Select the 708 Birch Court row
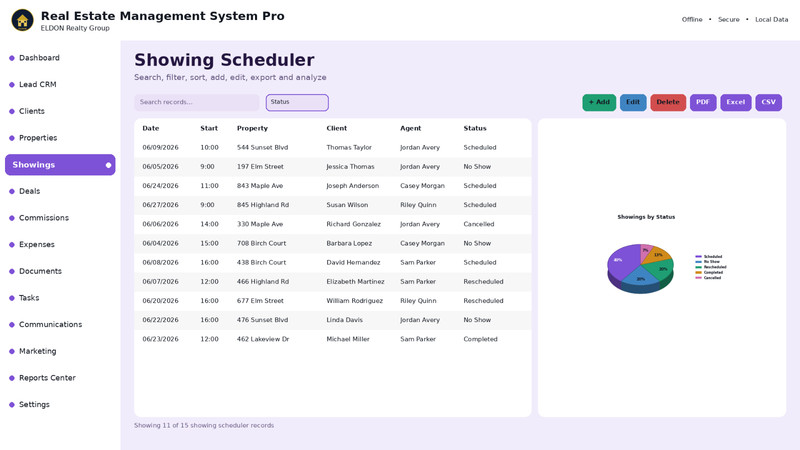Viewport: 800px width, 450px height. (333, 243)
